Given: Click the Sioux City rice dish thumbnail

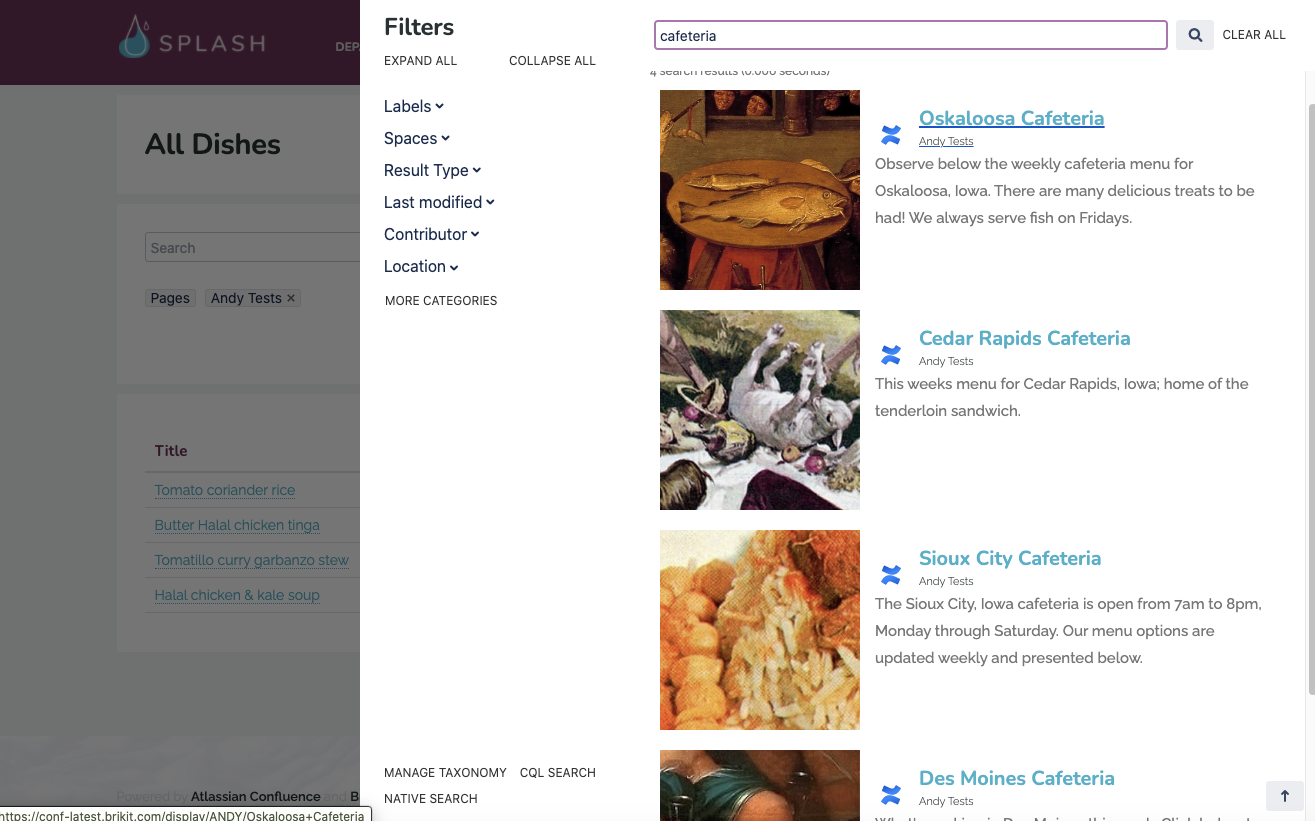Looking at the screenshot, I should tap(760, 630).
